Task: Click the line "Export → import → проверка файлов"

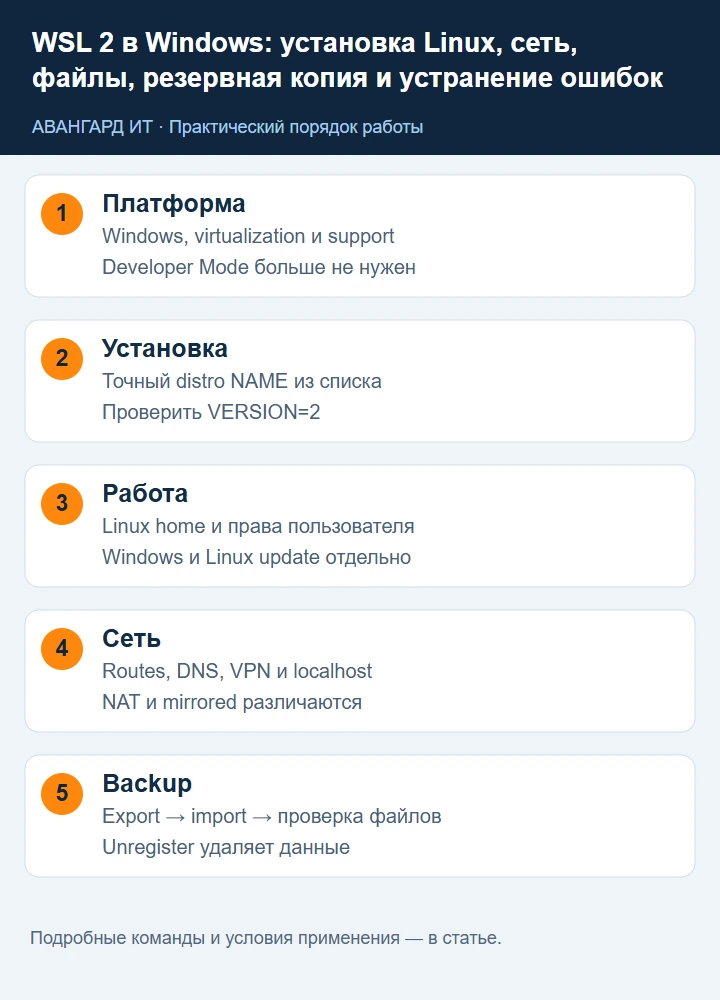Action: (272, 816)
